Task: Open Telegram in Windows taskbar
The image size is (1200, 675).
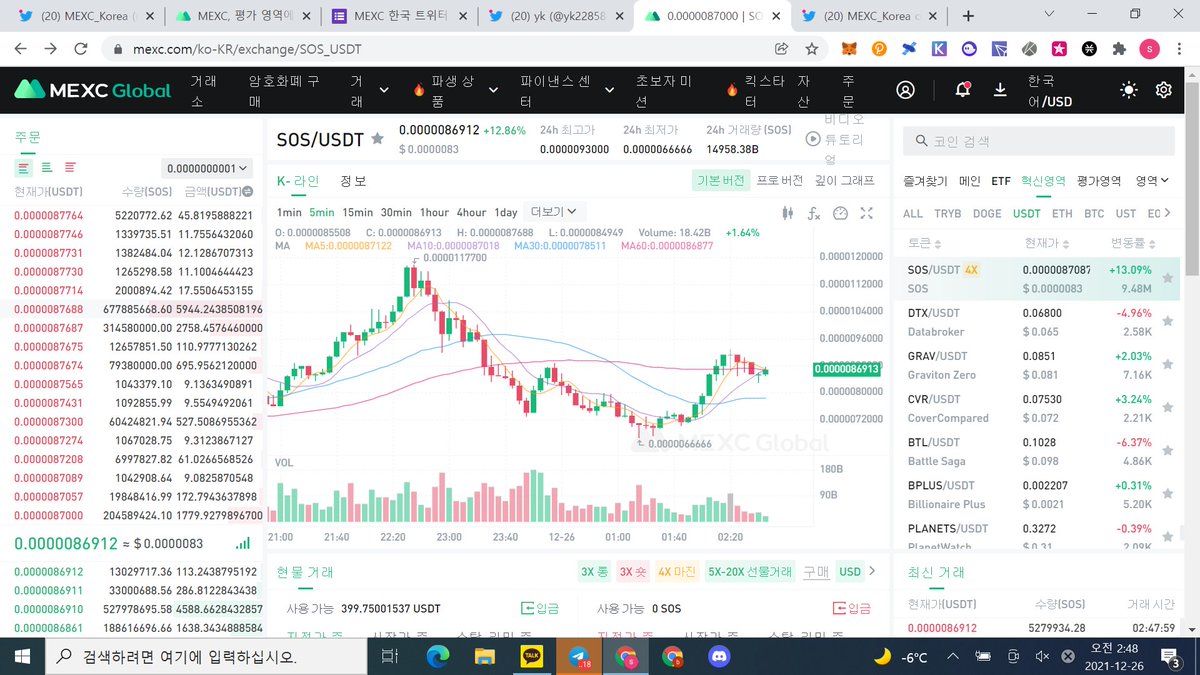Action: point(579,657)
